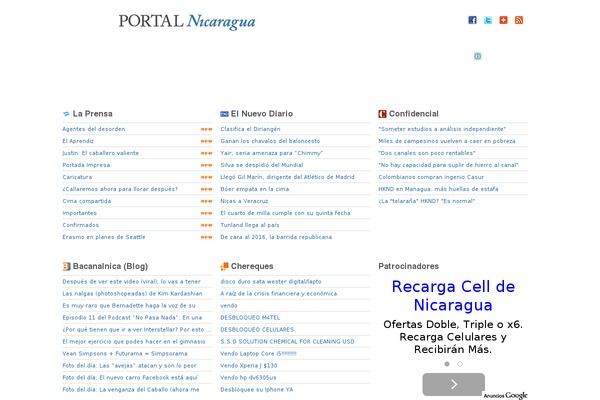Screen dimensions: 600x400
Task: Open '¿La telaraña HKND? Es normal'
Action: click(x=427, y=201)
